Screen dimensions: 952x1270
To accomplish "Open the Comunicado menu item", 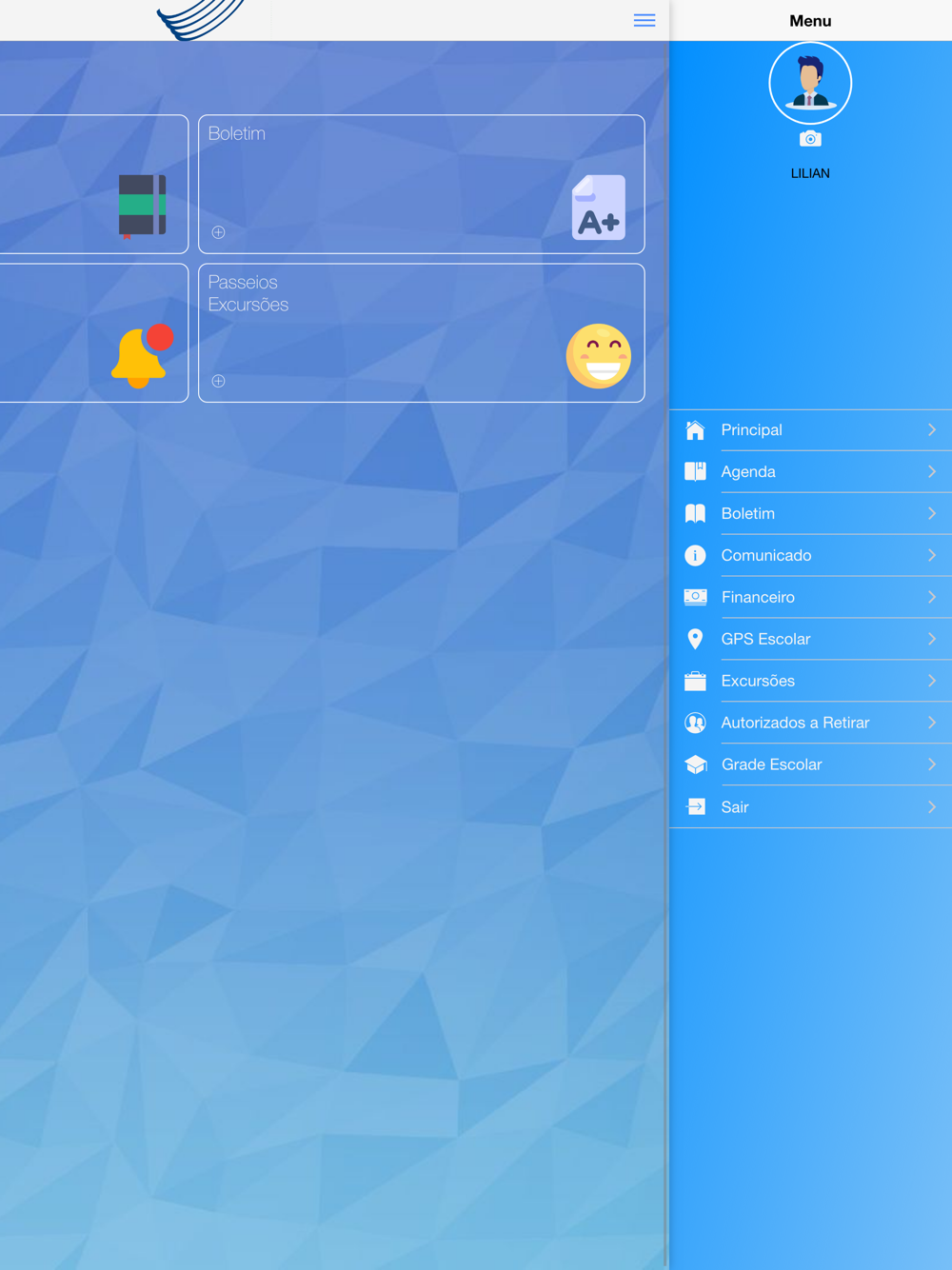I will [766, 555].
